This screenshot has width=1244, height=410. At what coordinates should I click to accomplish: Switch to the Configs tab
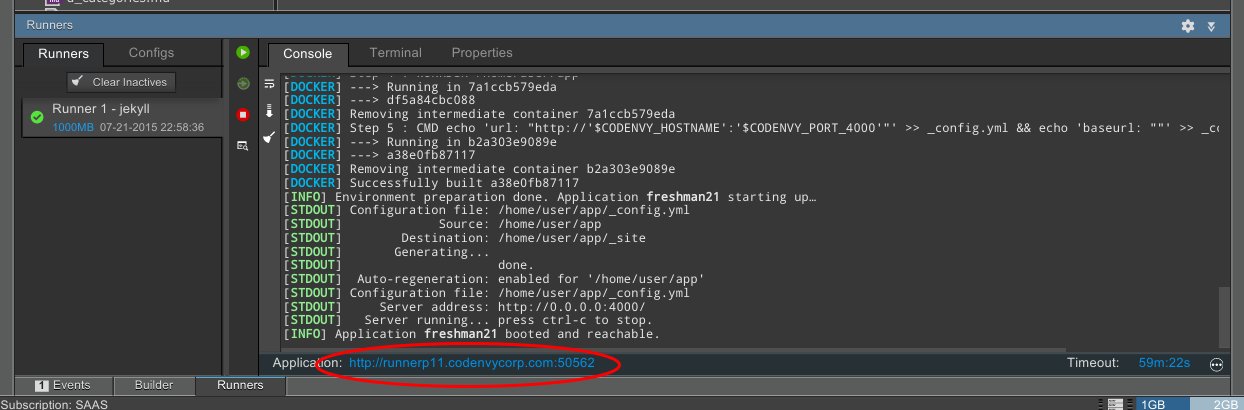(151, 53)
